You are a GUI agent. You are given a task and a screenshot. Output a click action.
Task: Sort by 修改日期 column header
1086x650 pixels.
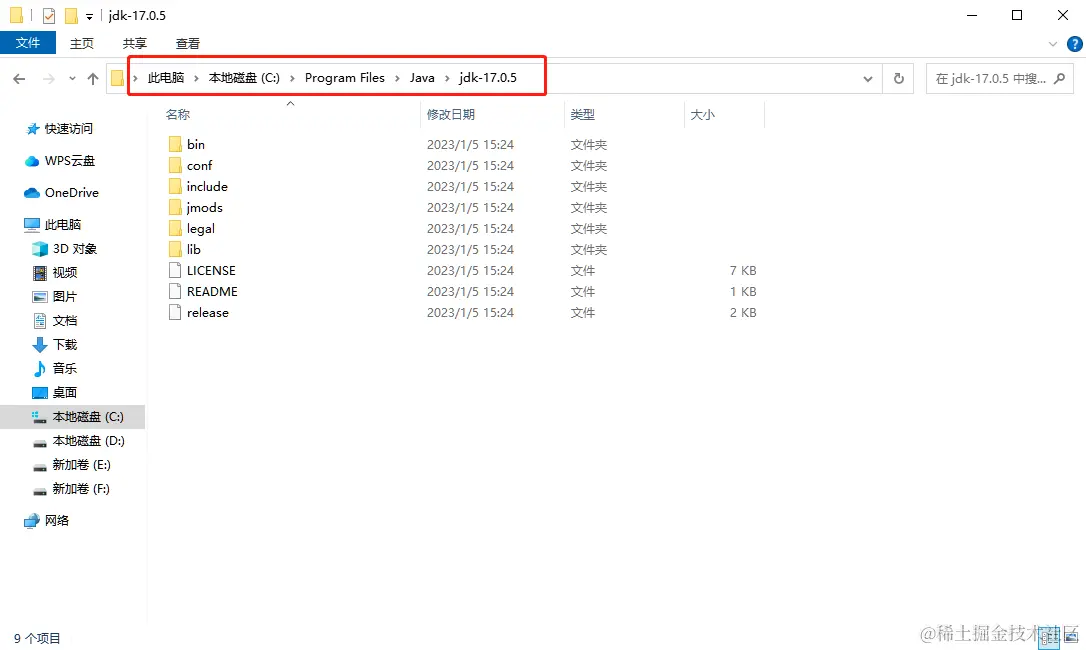click(451, 114)
